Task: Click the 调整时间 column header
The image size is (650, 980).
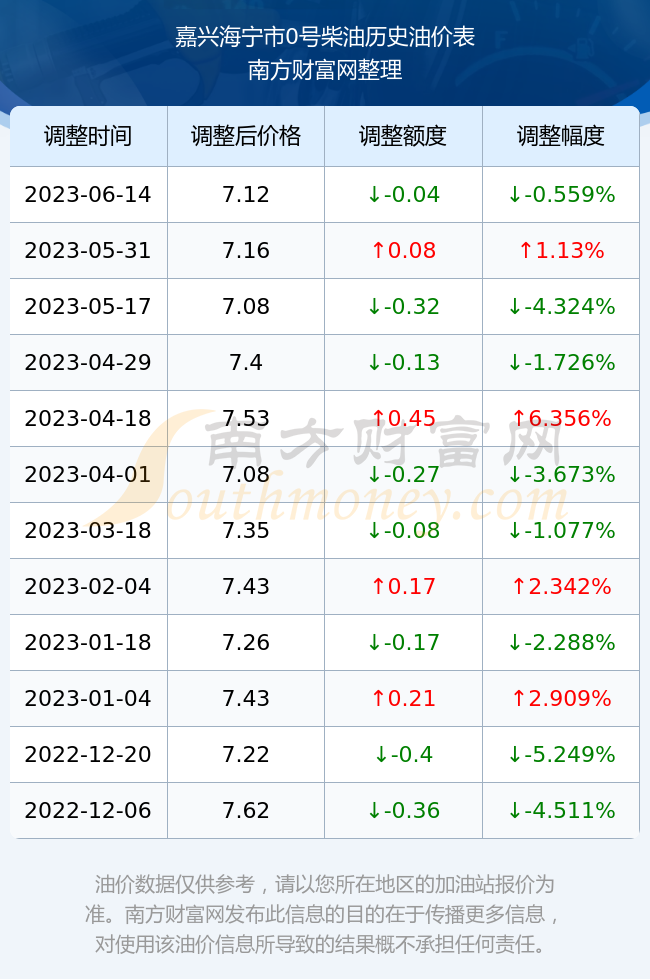Action: coord(88,136)
